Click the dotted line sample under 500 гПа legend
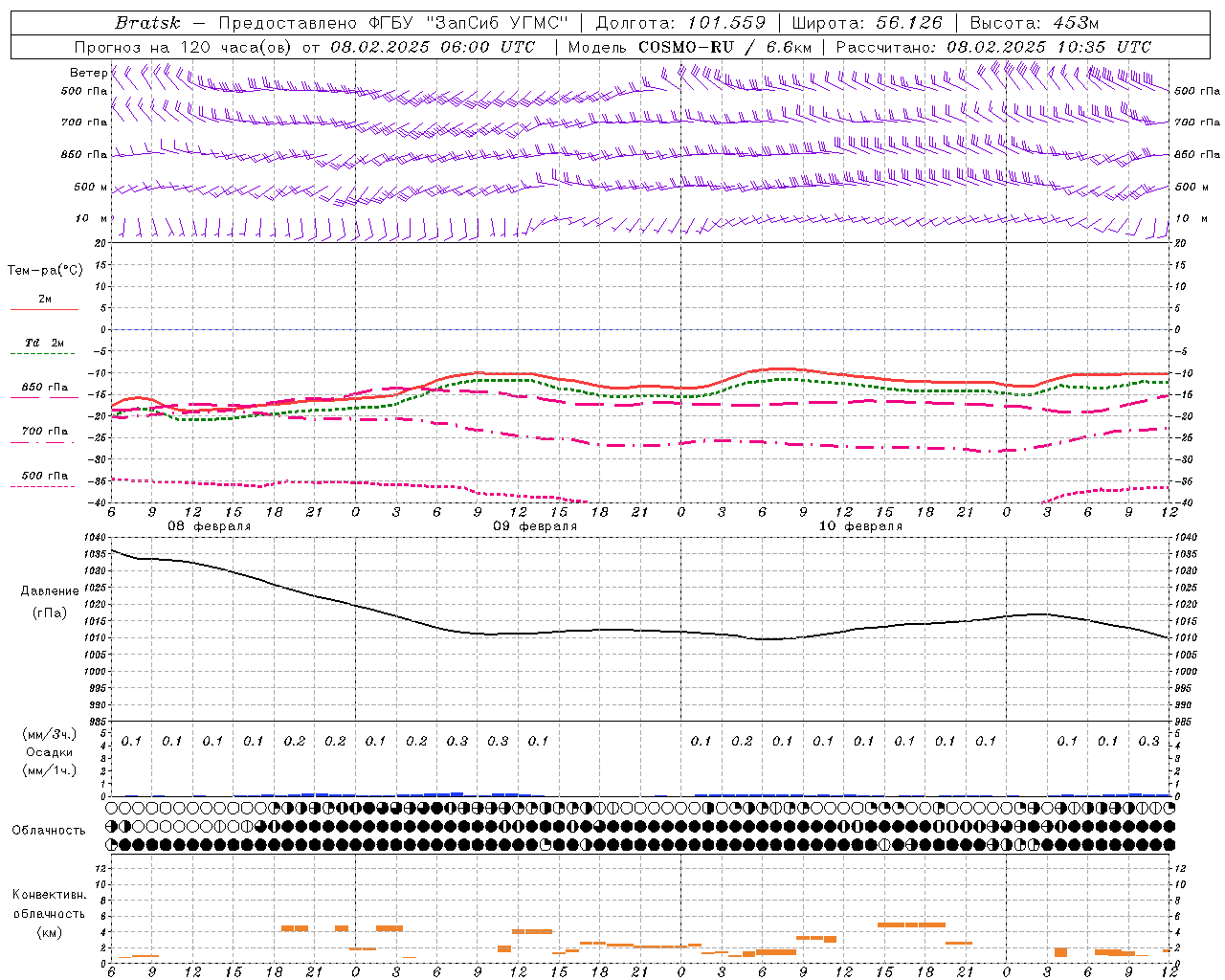 coord(43,487)
